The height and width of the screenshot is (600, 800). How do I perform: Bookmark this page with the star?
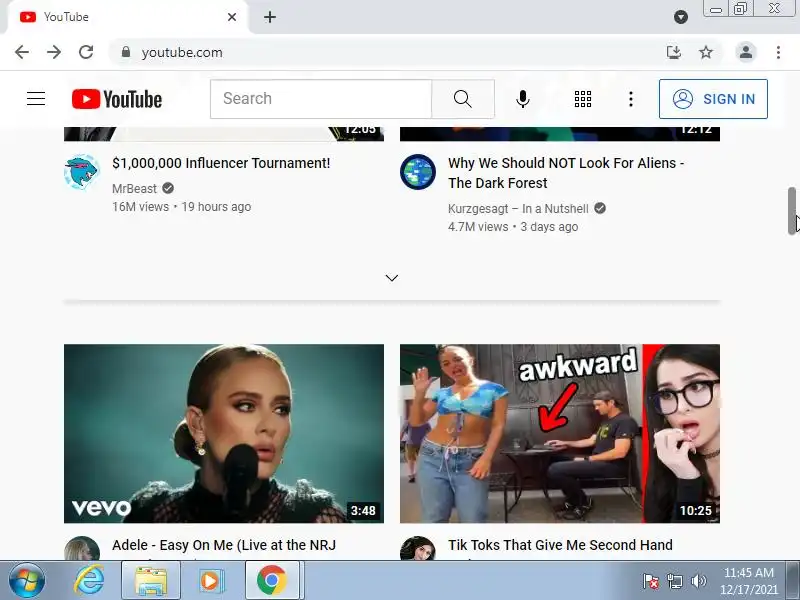[706, 52]
